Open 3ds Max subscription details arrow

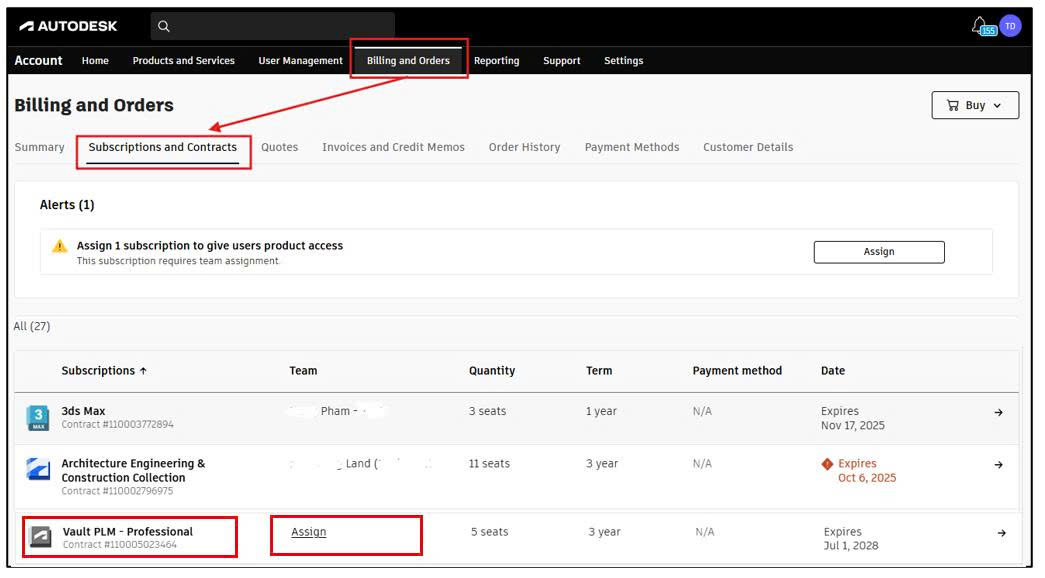998,413
